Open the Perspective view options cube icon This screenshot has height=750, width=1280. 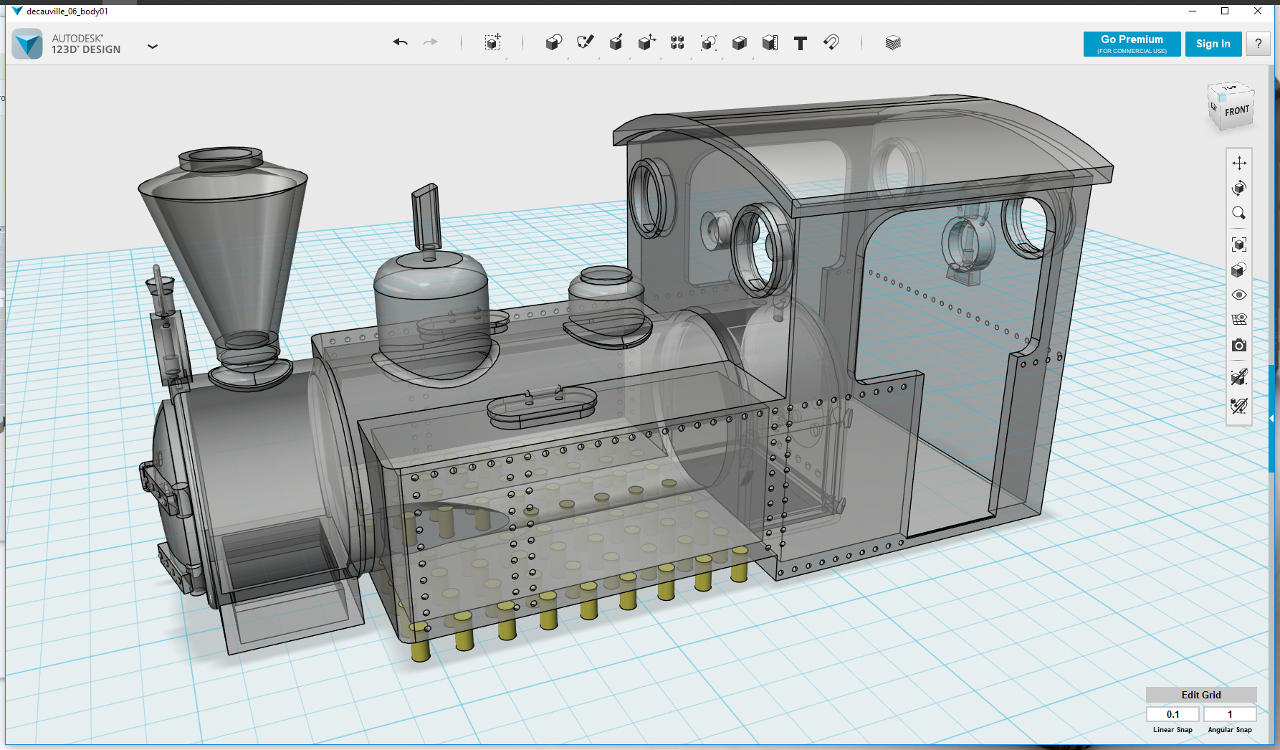[x=1239, y=270]
